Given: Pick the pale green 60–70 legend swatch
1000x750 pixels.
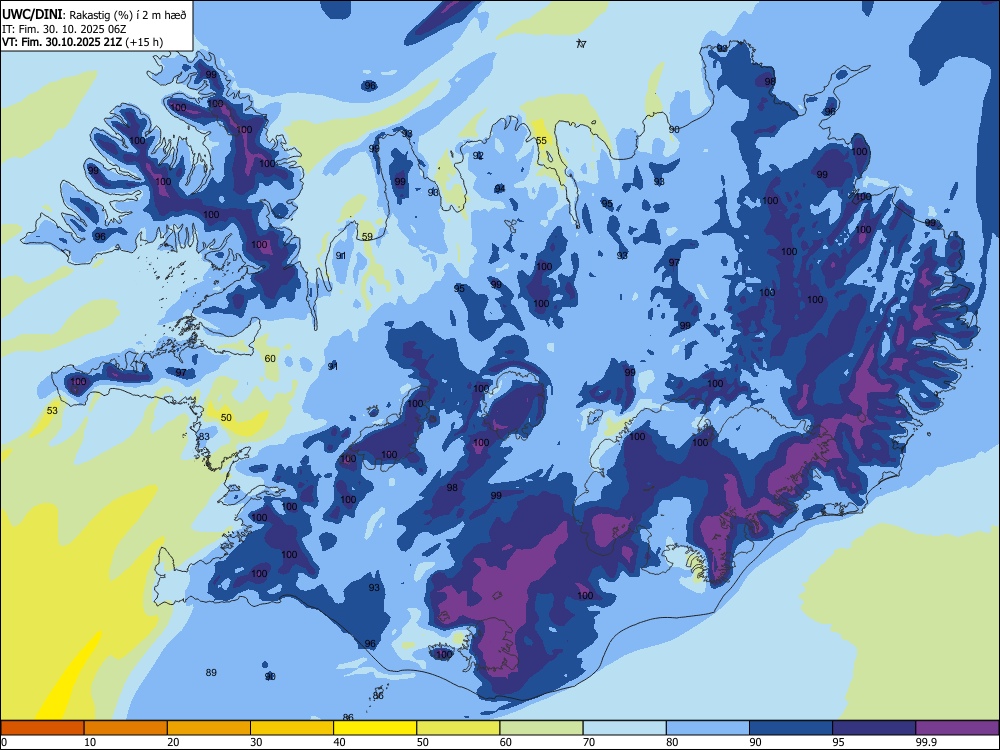Looking at the screenshot, I should click(541, 728).
